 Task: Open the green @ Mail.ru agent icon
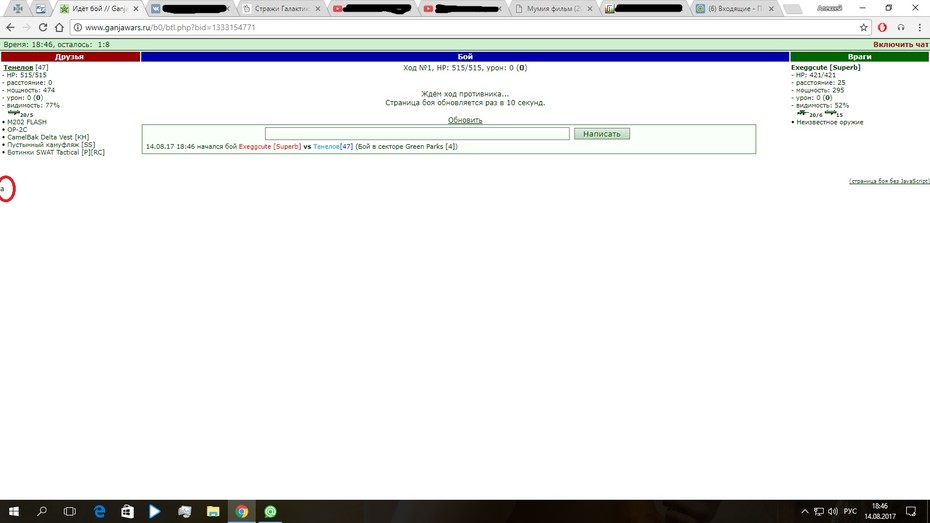click(x=270, y=511)
